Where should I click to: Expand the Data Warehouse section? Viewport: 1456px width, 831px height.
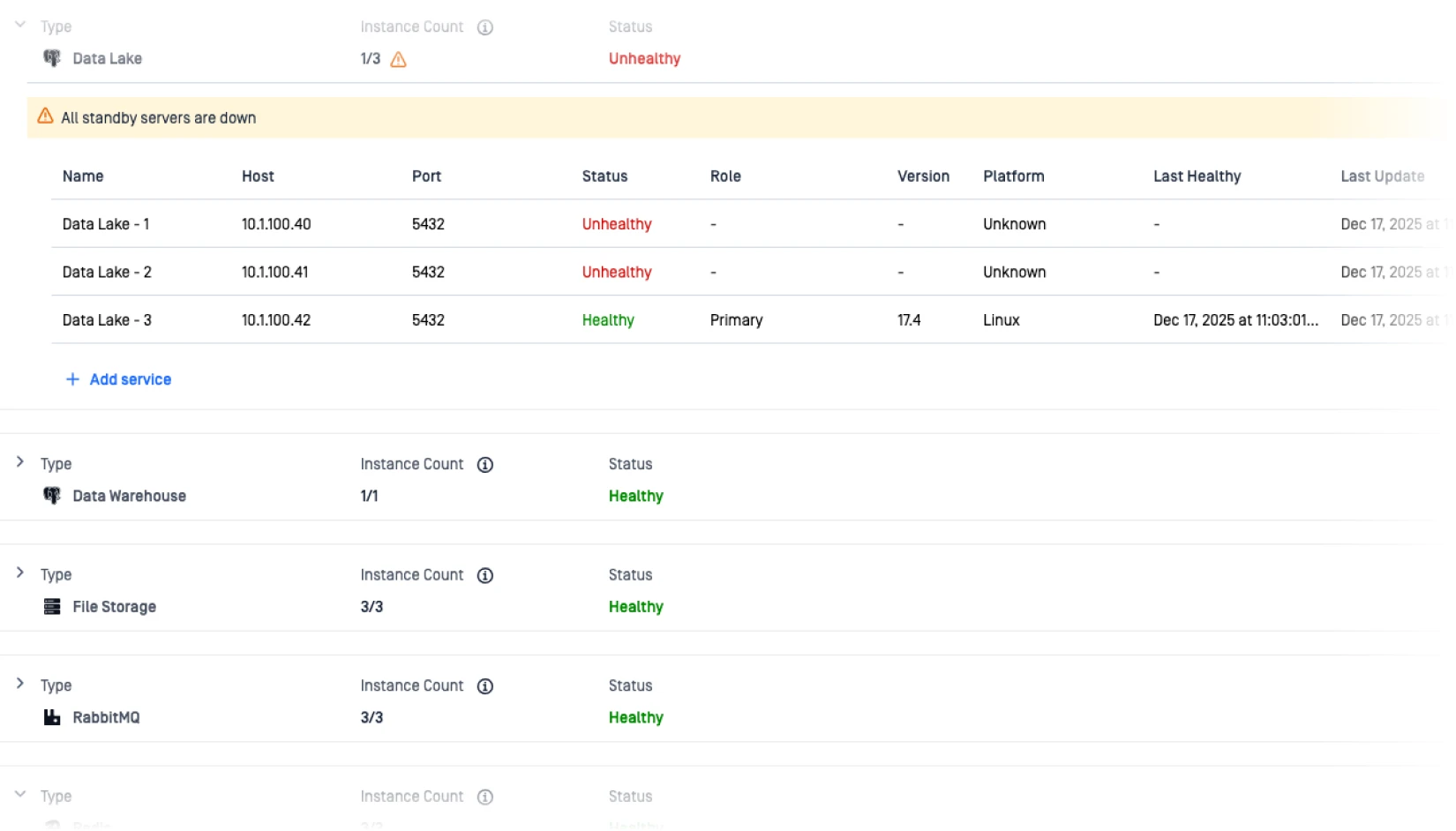point(20,462)
